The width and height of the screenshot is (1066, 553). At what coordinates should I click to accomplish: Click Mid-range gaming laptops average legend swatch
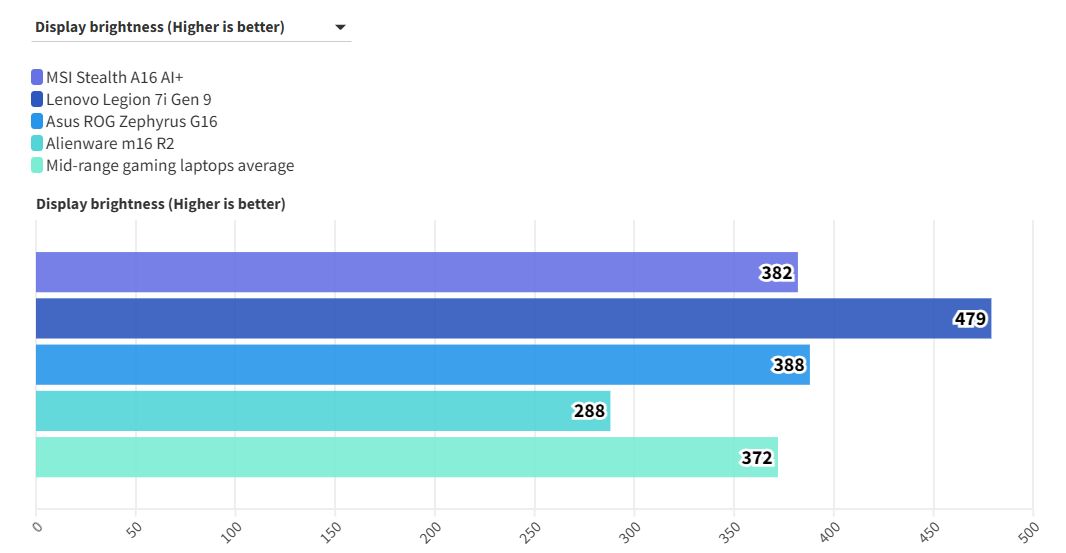point(37,165)
